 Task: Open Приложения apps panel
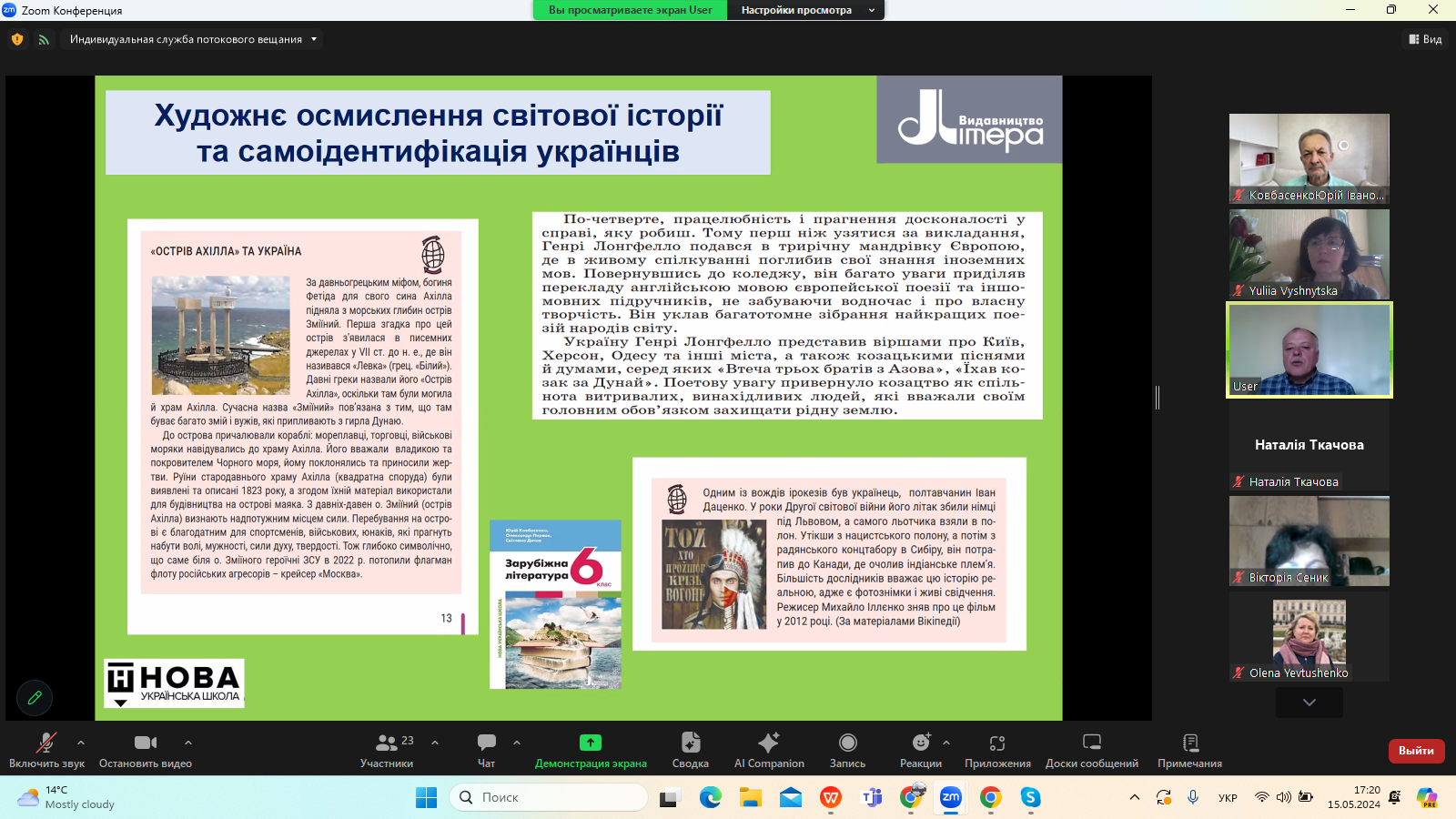click(x=997, y=751)
